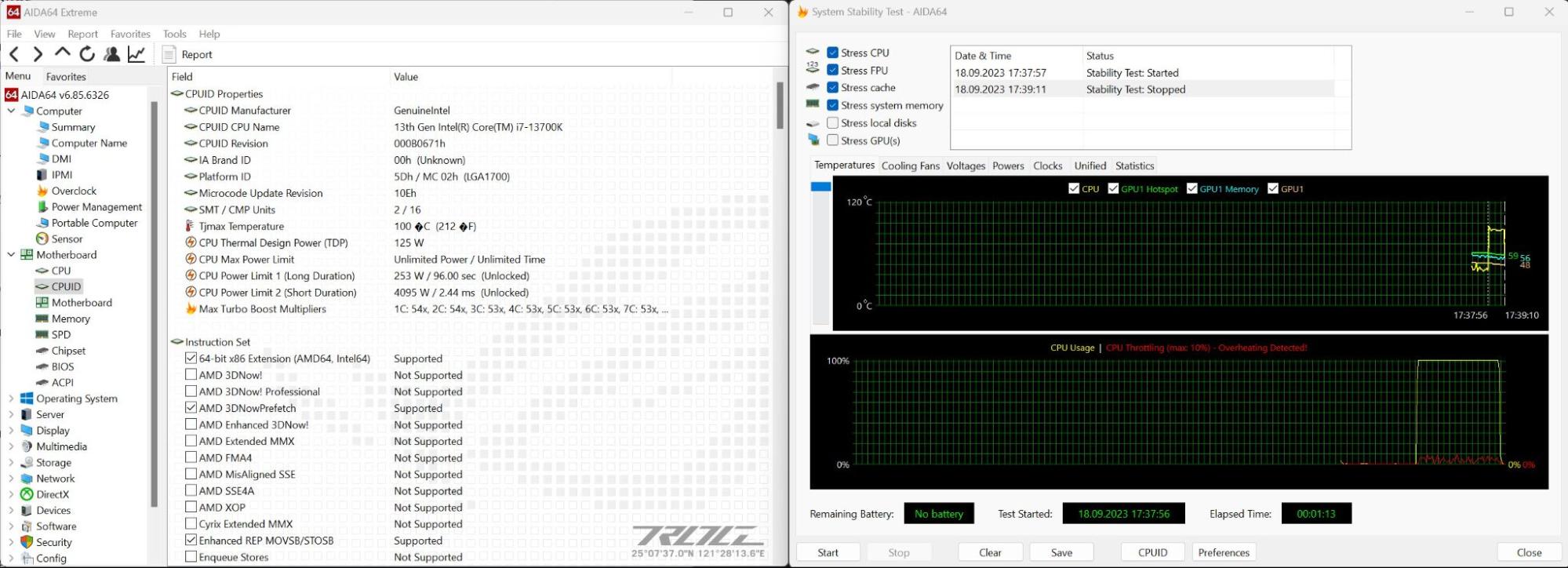Select the CPU item under Motherboard
This screenshot has width=1568, height=568.
(x=60, y=271)
